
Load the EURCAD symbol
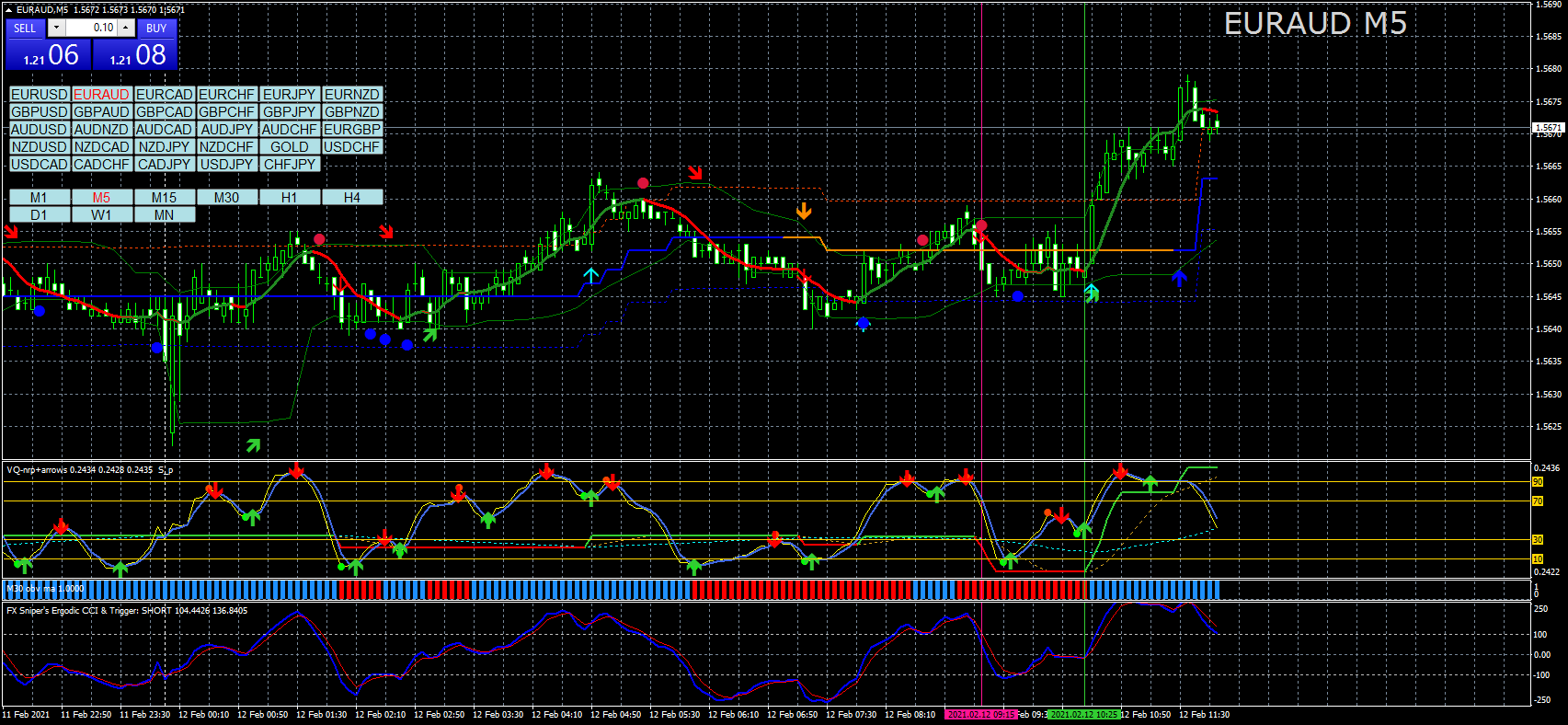(x=165, y=95)
